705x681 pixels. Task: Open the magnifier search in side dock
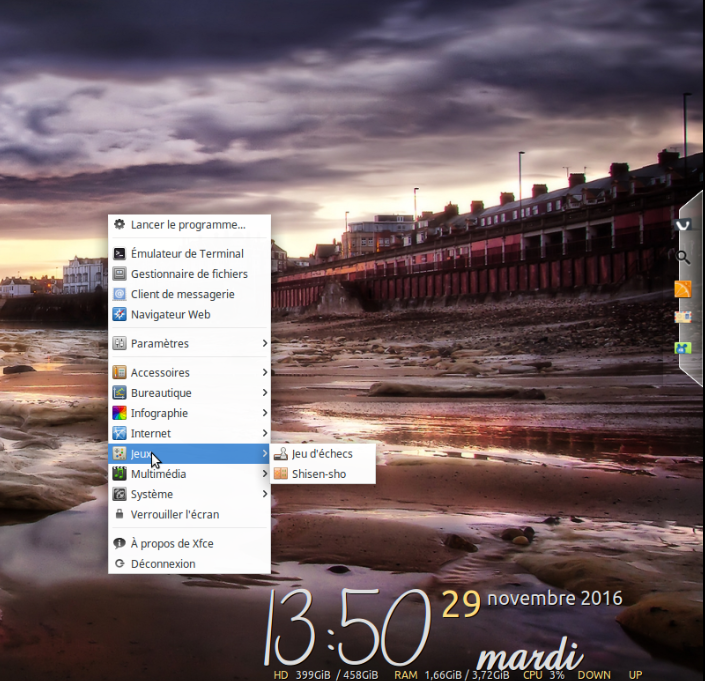point(683,257)
